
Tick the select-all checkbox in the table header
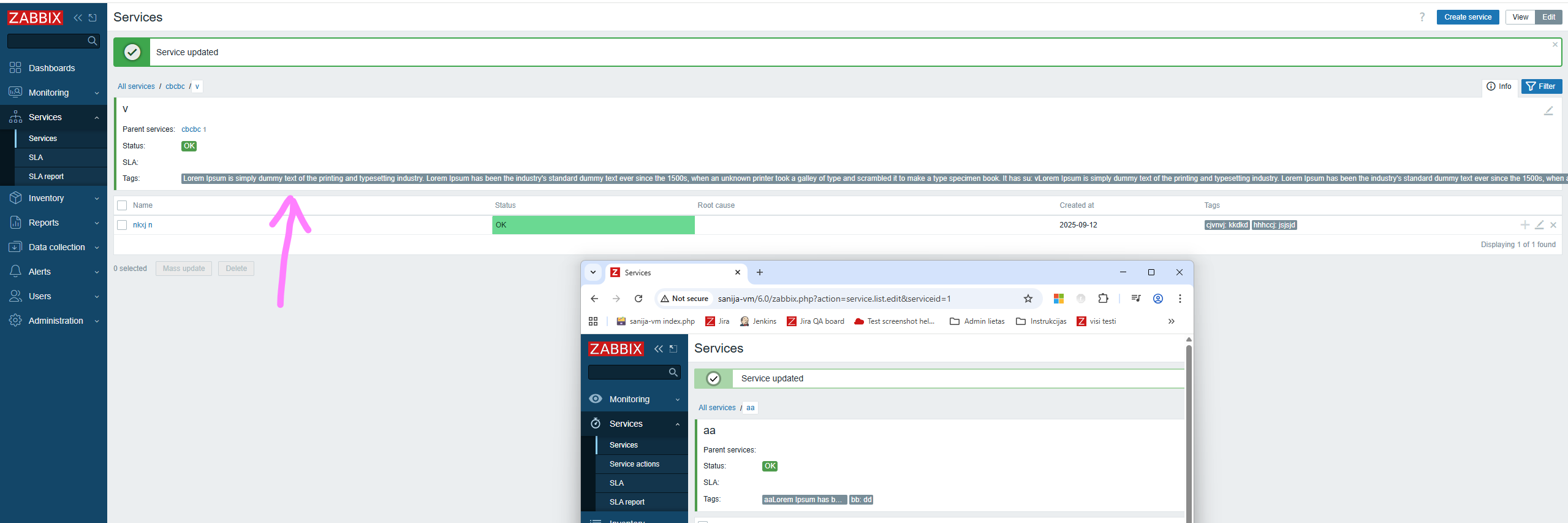click(122, 205)
